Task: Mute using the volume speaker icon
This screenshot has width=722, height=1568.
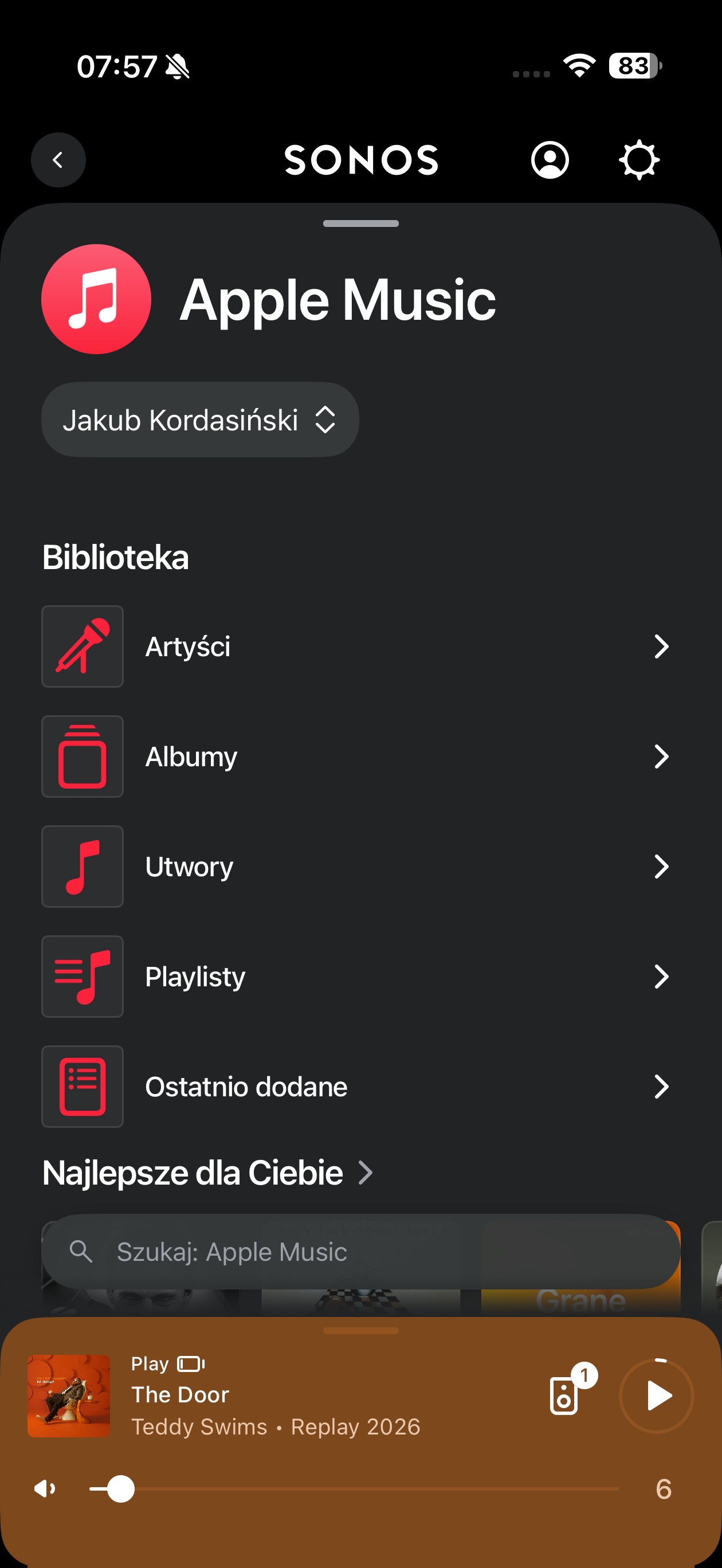Action: point(45,1489)
